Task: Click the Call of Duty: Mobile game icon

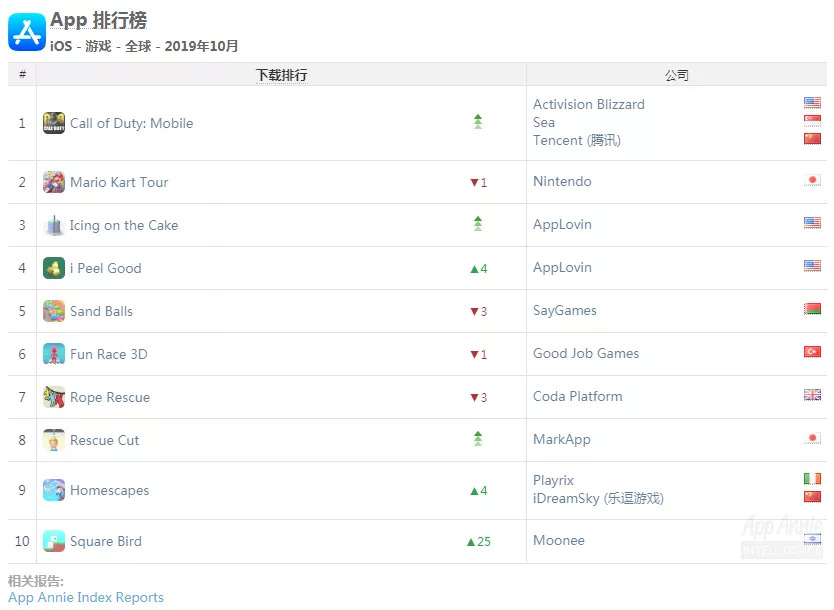Action: click(54, 123)
